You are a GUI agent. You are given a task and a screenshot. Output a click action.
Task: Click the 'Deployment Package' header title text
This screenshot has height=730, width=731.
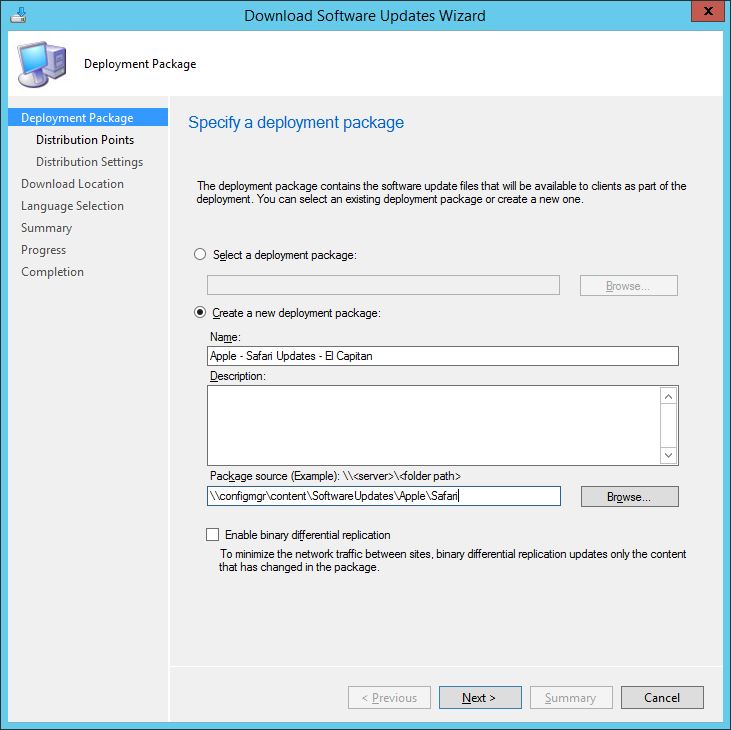pos(140,64)
